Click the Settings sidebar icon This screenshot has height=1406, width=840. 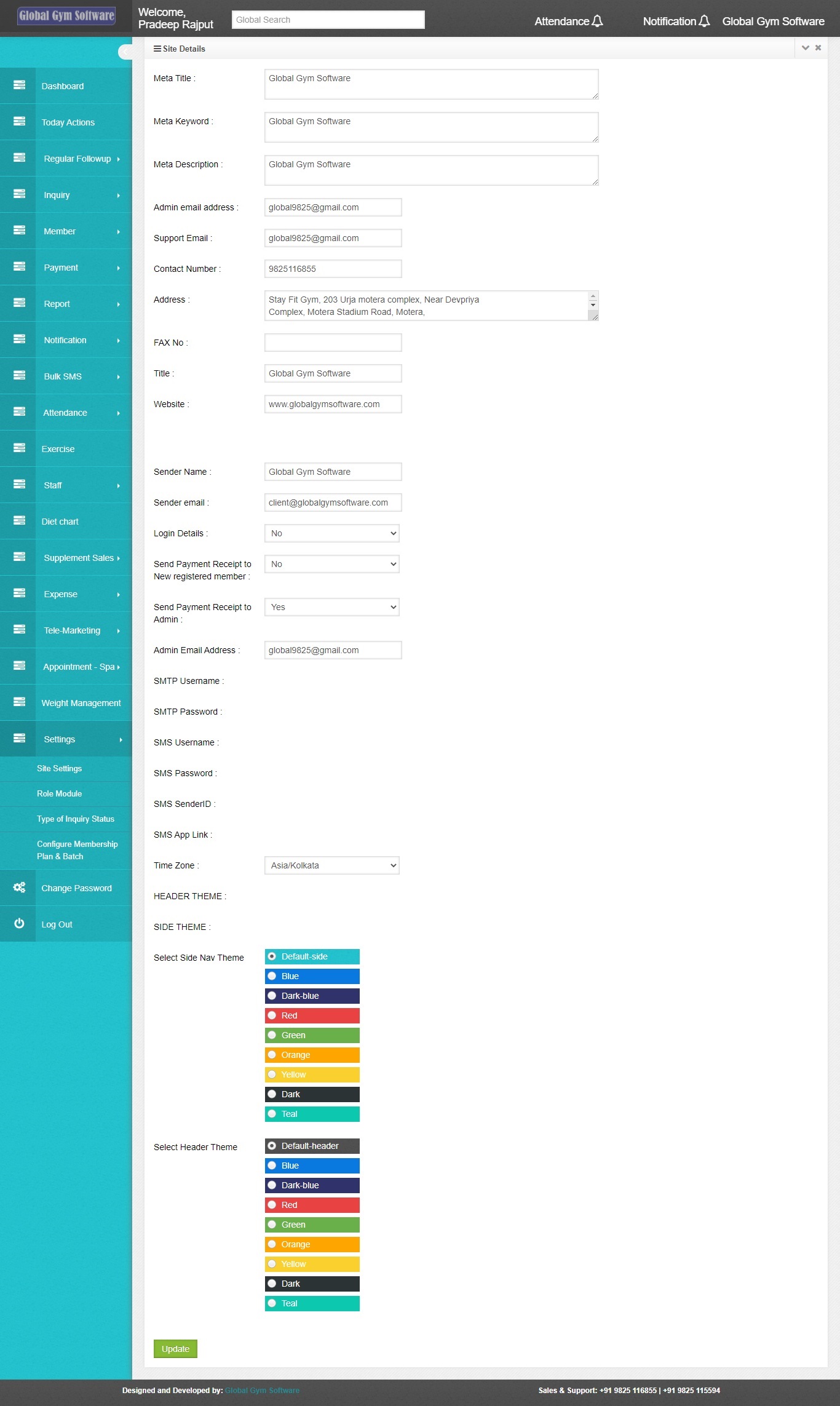coord(19,738)
